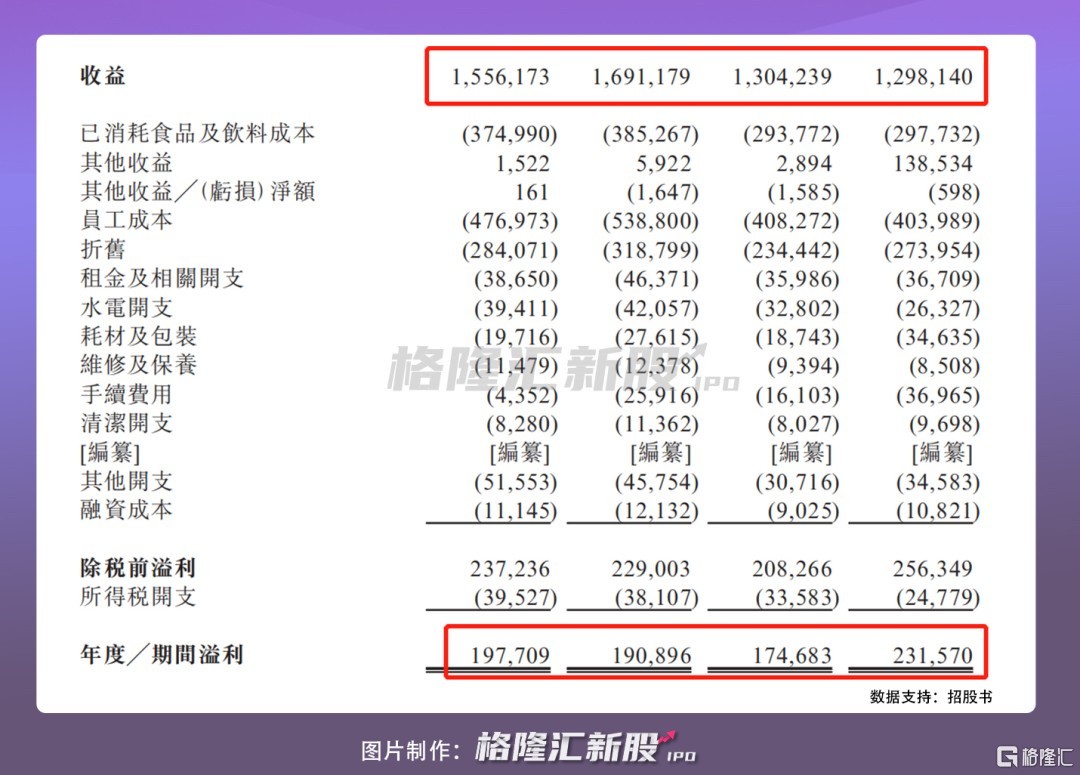
Task: Select the 其他開支 row label
Action: click(x=126, y=481)
